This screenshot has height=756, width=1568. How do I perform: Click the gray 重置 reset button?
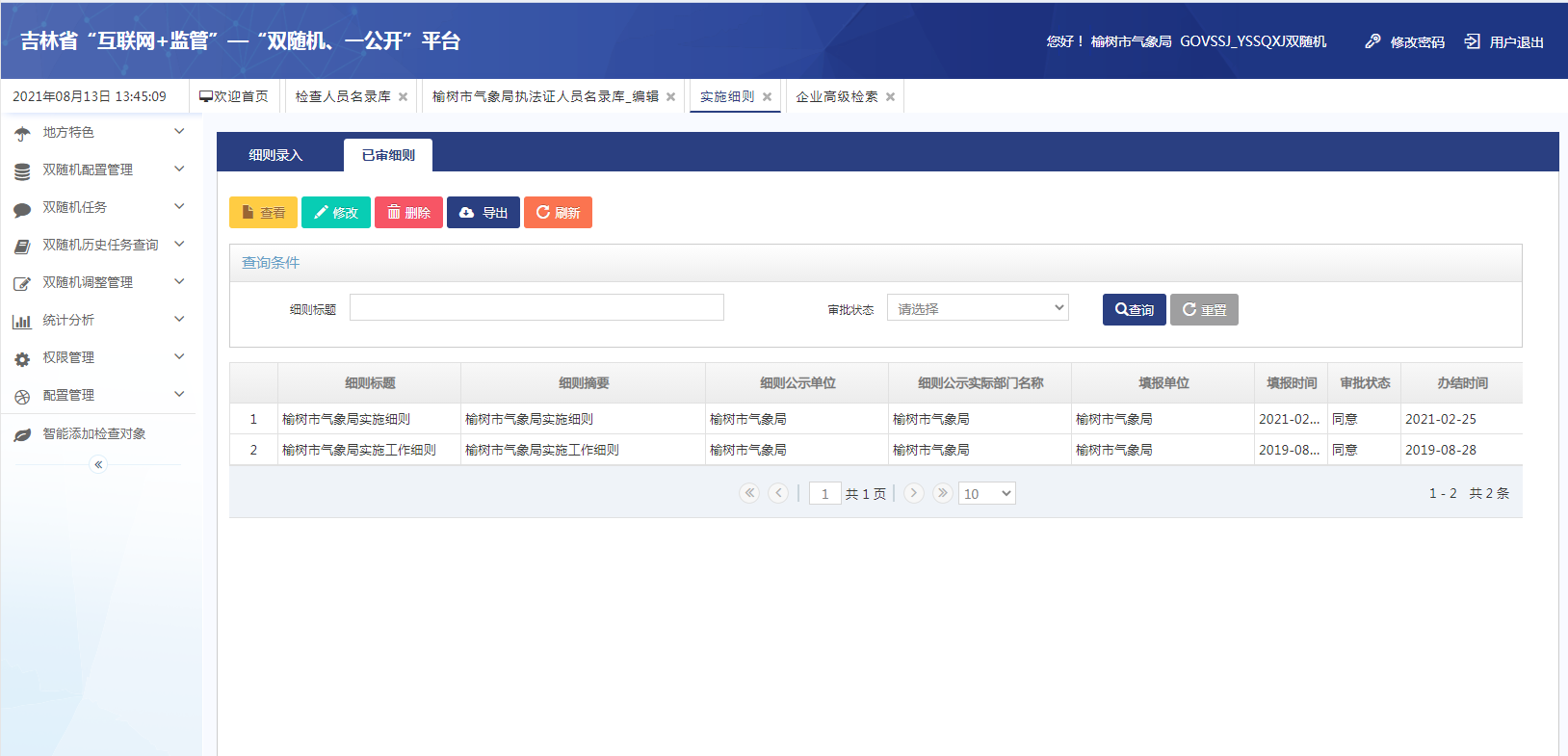1204,310
